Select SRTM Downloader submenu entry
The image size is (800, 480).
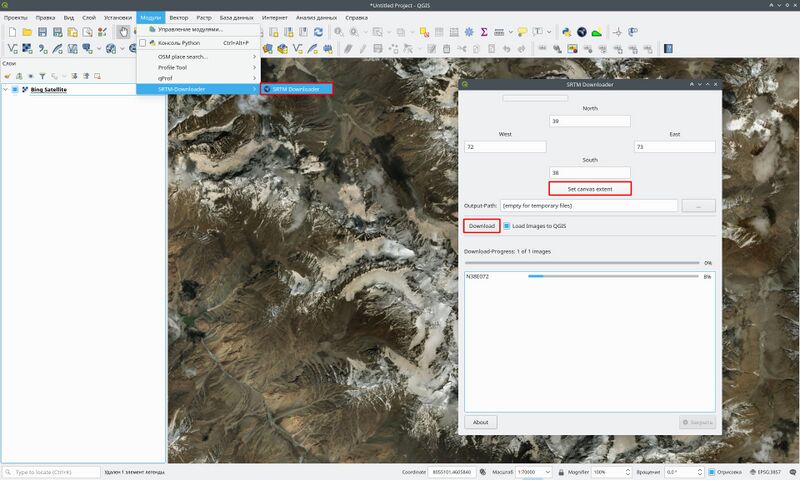[296, 89]
